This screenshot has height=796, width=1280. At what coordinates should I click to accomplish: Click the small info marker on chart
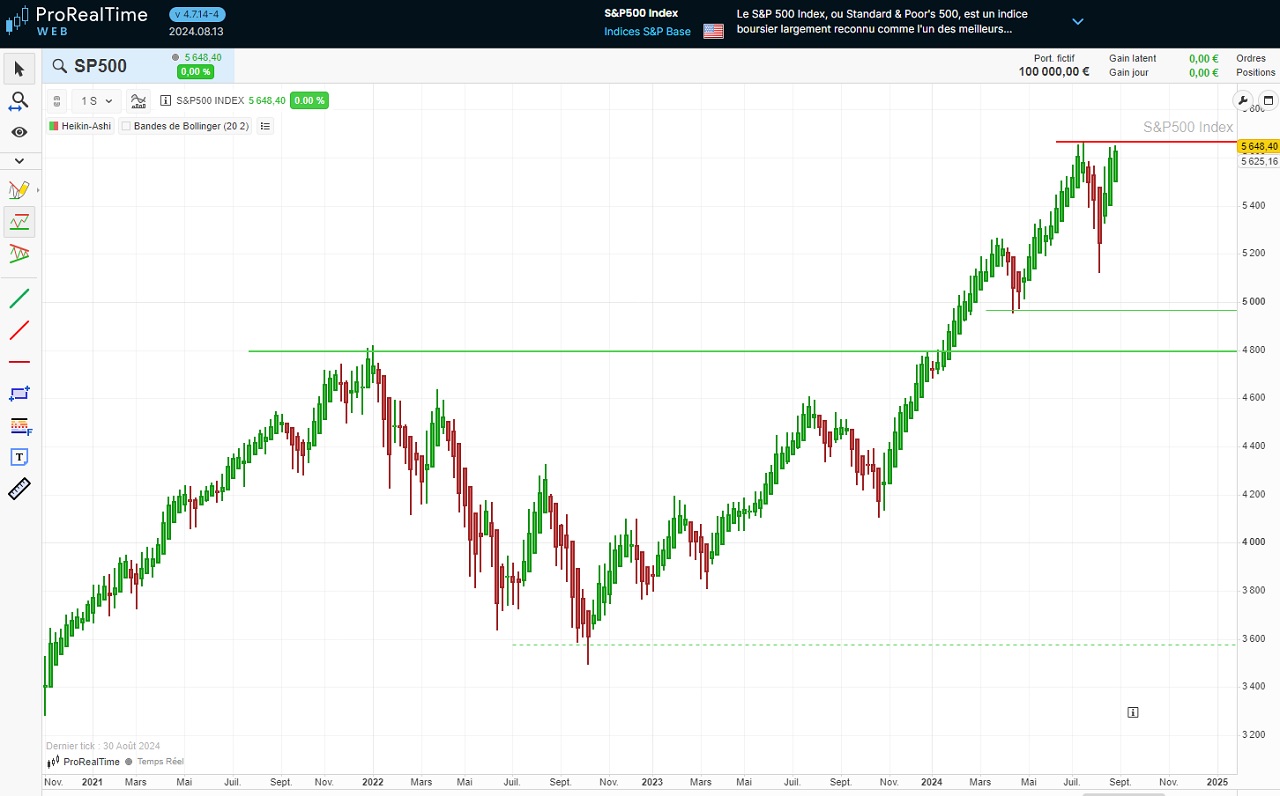click(1133, 712)
